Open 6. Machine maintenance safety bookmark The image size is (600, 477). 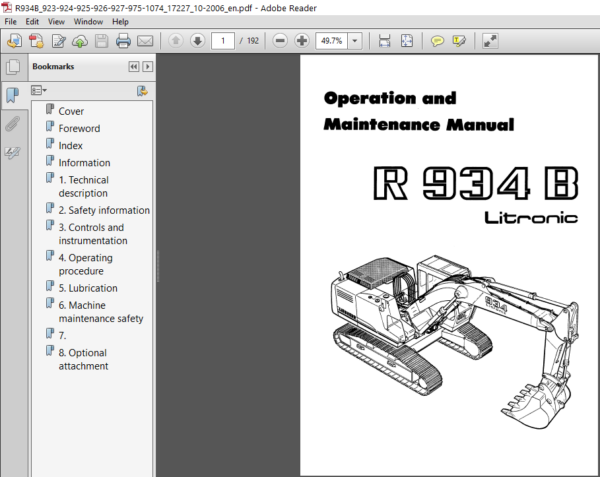point(101,312)
